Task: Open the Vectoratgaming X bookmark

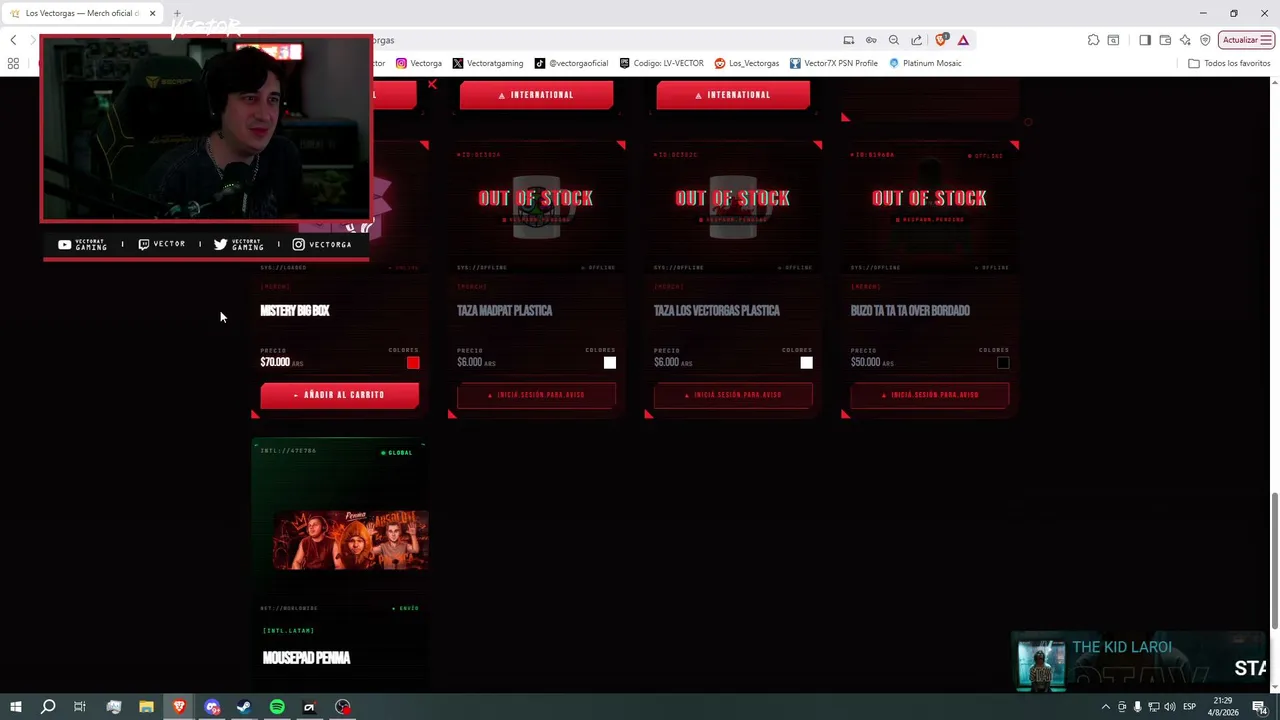Action: [487, 63]
